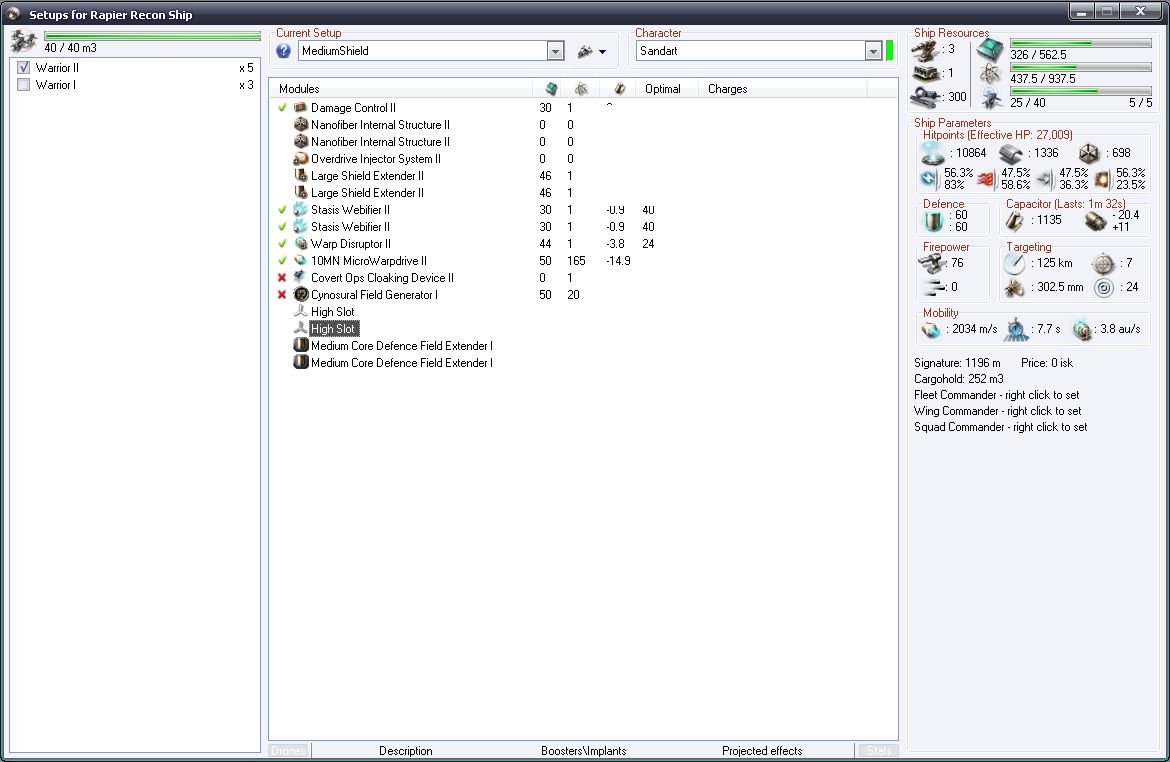Toggle Damage Control II active checkmark
The width and height of the screenshot is (1170, 762).
click(x=282, y=107)
